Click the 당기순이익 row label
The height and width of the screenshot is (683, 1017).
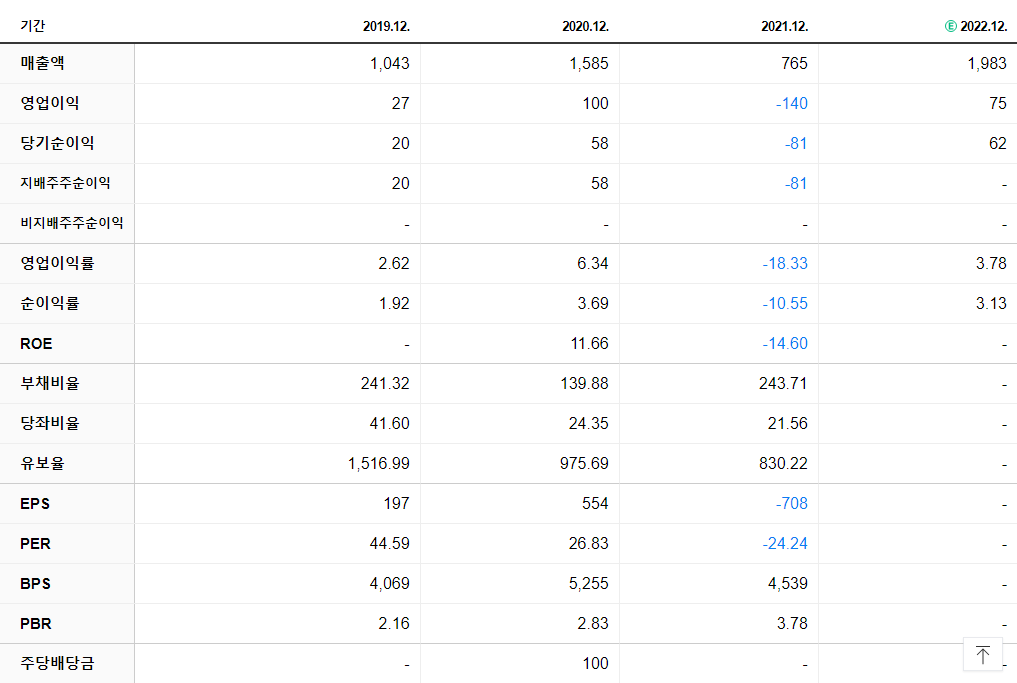point(57,143)
